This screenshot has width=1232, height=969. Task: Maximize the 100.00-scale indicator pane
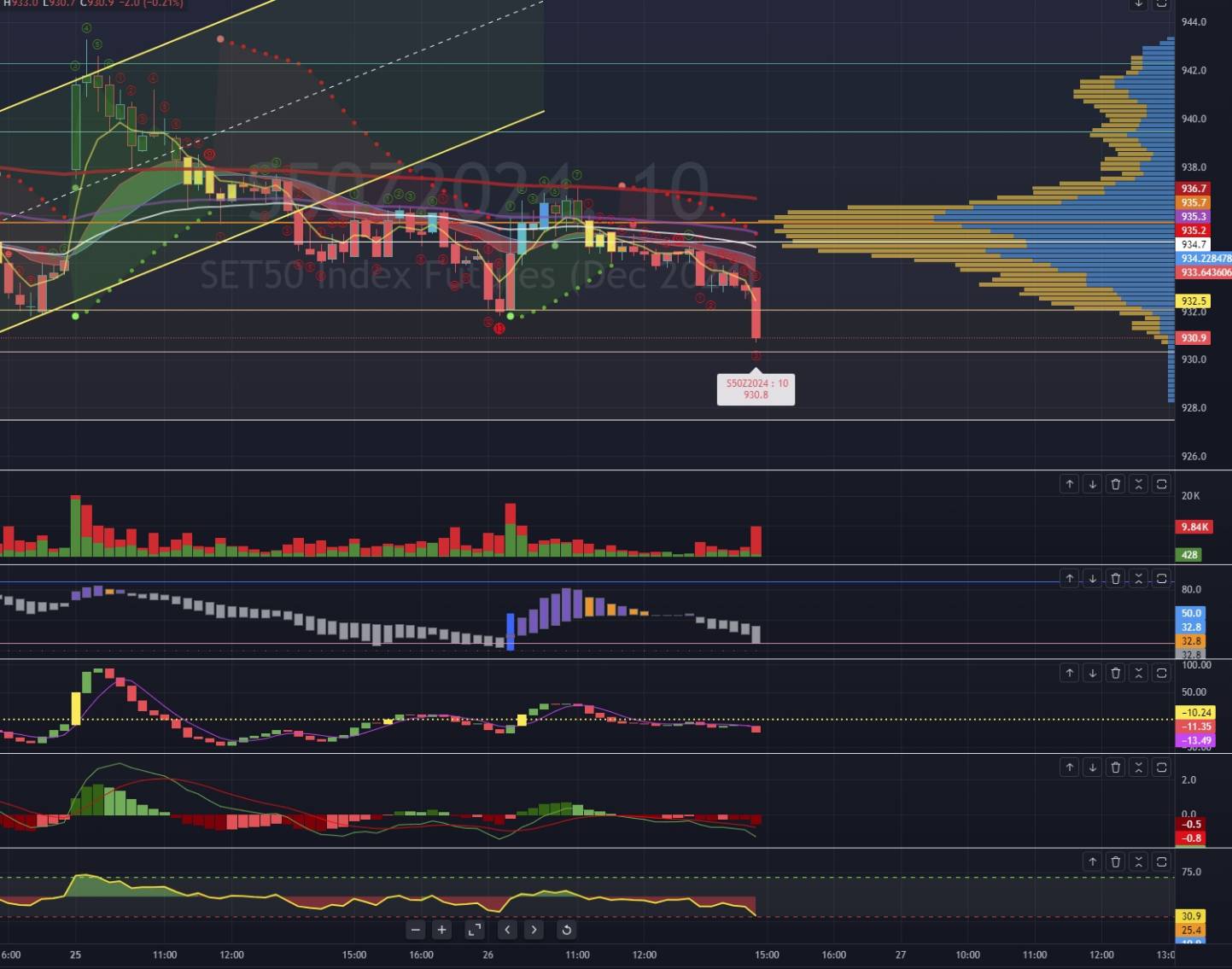pos(1162,674)
